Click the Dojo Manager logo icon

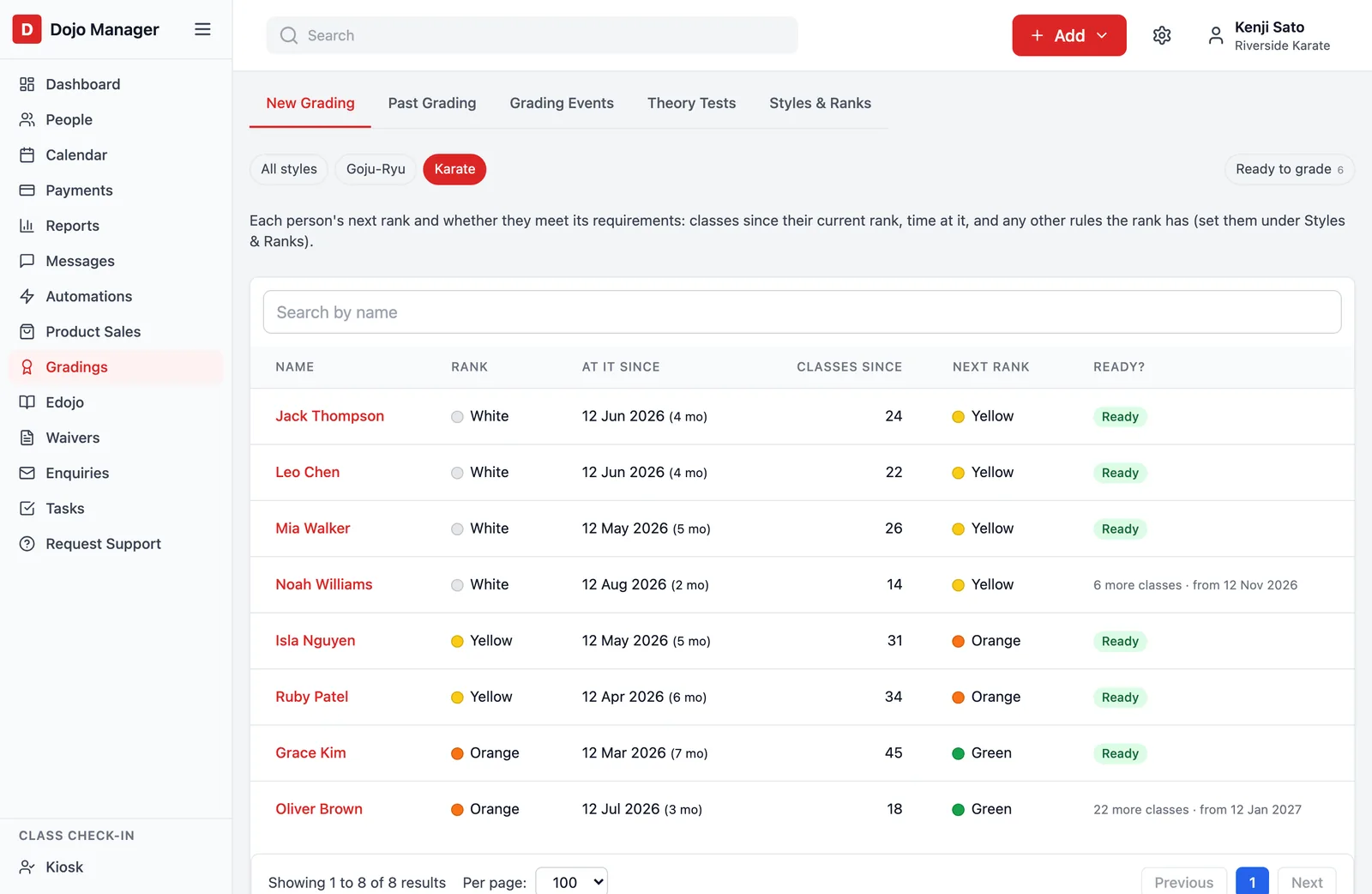27,29
